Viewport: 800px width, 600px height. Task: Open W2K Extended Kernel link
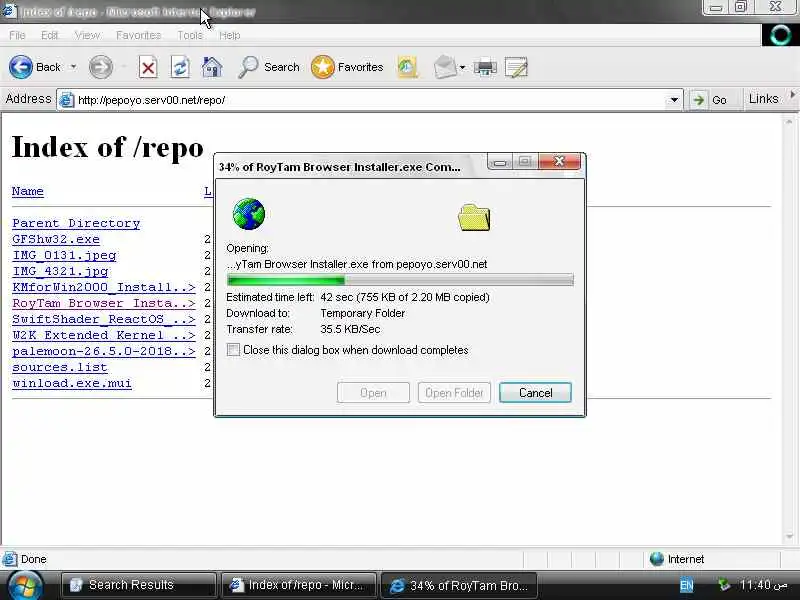coord(104,335)
